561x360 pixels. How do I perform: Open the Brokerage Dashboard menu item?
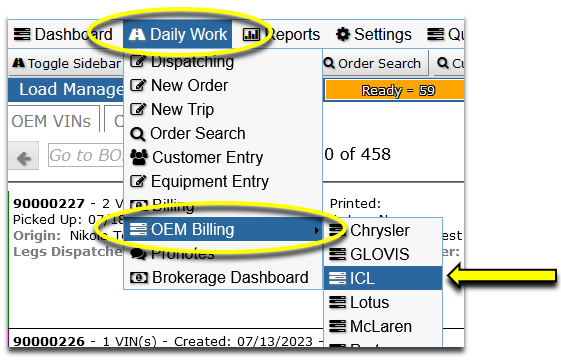coord(223,277)
